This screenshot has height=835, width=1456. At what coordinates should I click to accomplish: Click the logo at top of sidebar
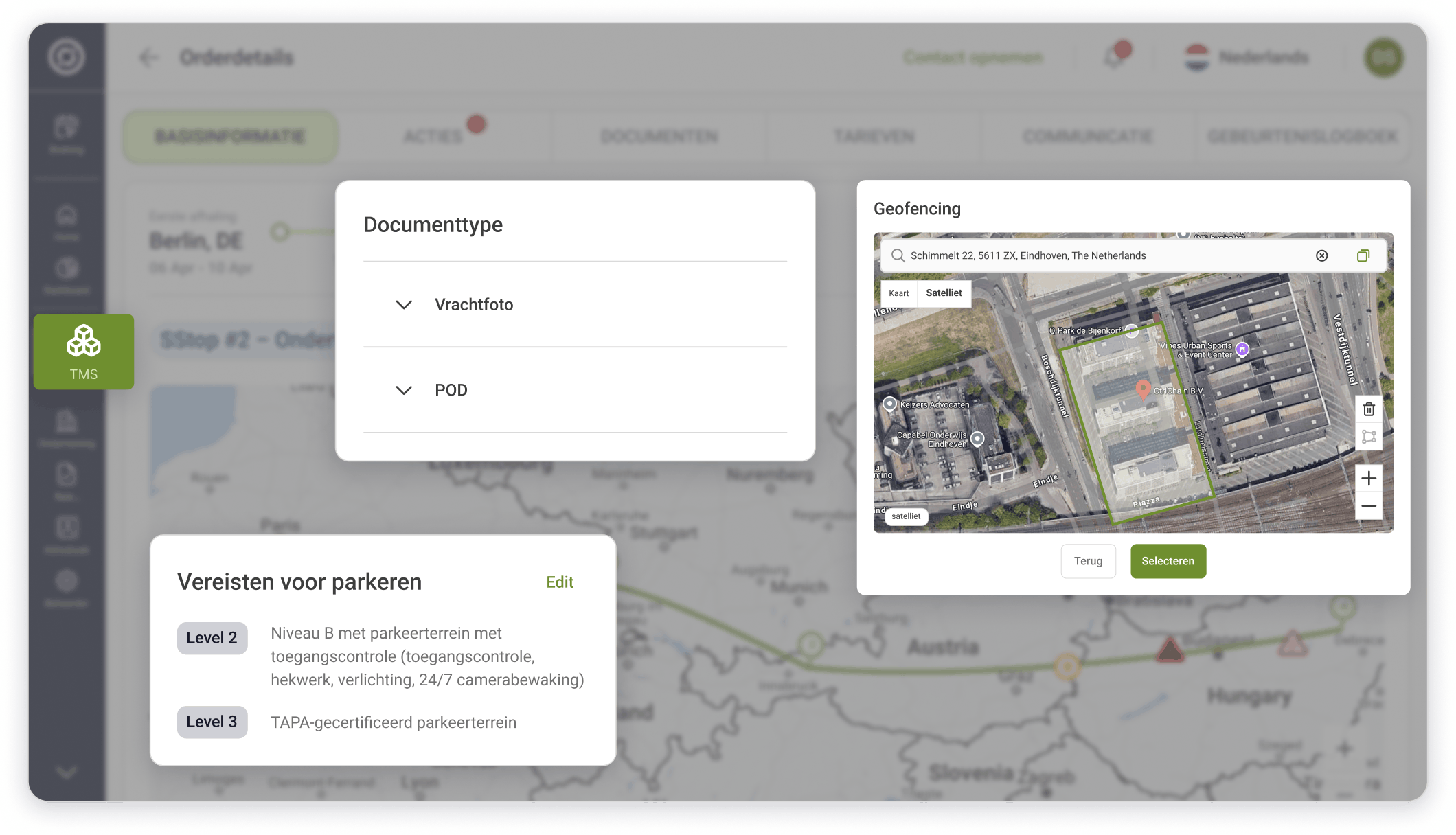point(67,57)
